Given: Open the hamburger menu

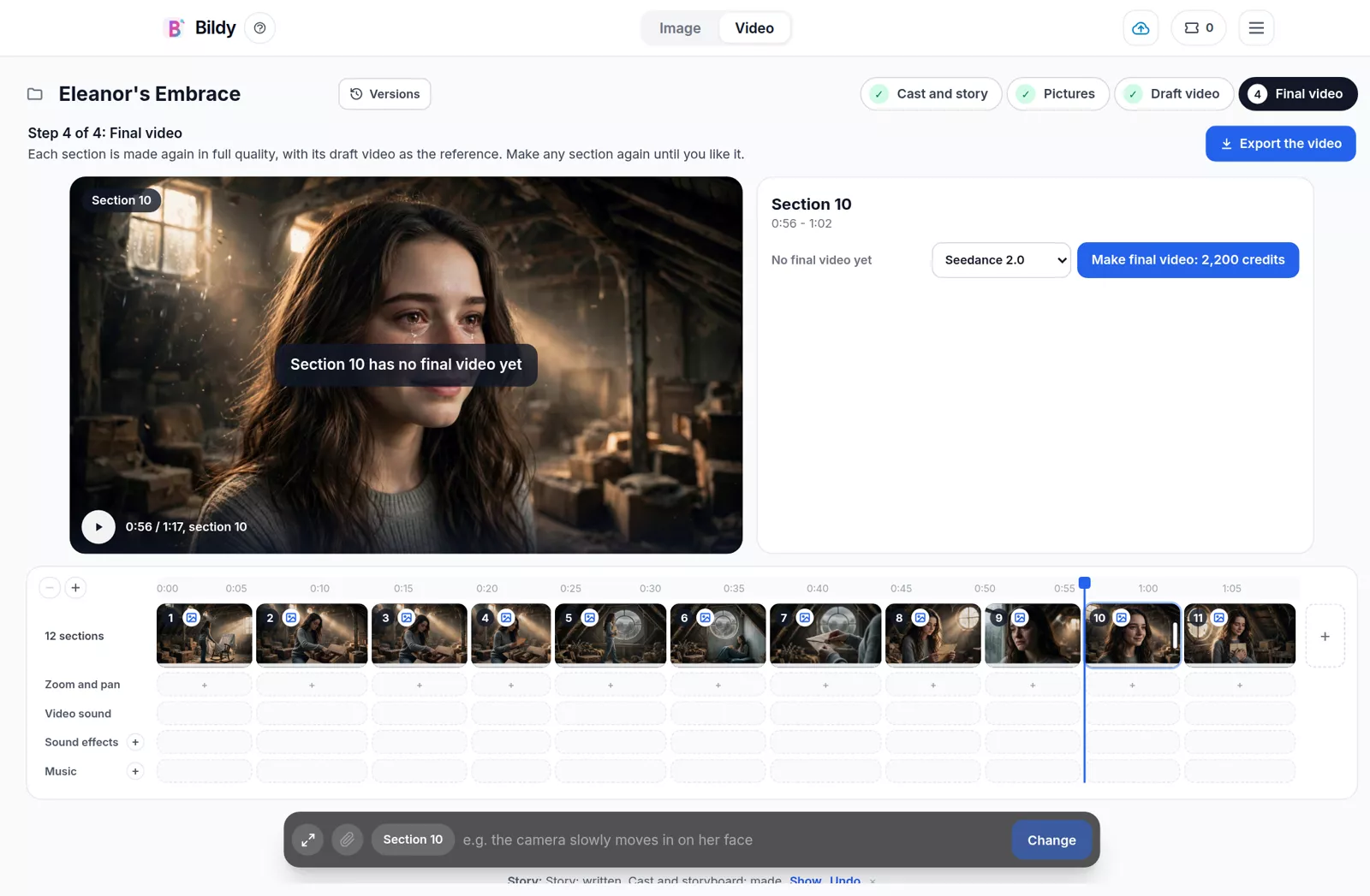Looking at the screenshot, I should coord(1256,28).
